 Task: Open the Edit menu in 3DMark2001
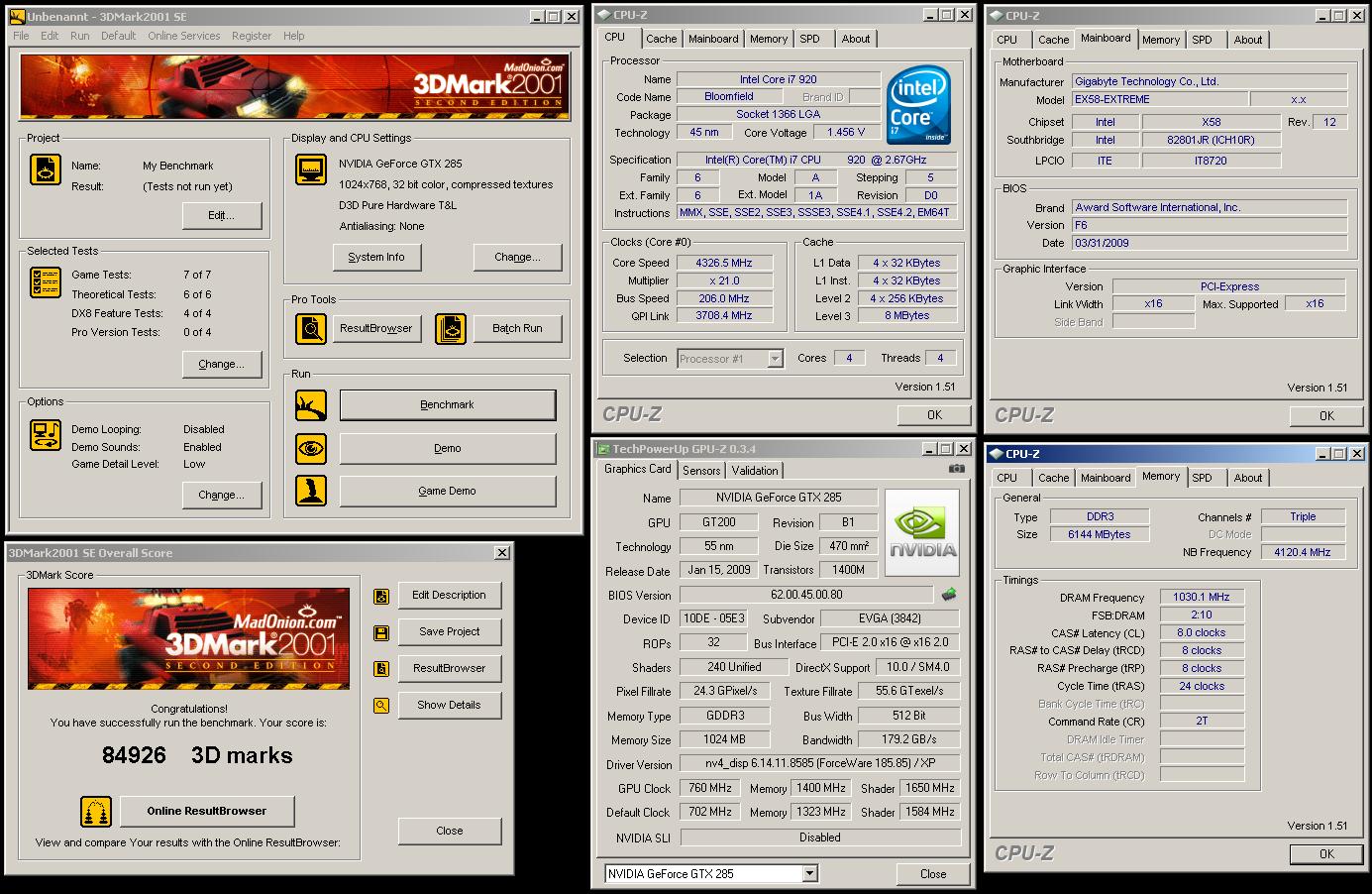click(50, 36)
